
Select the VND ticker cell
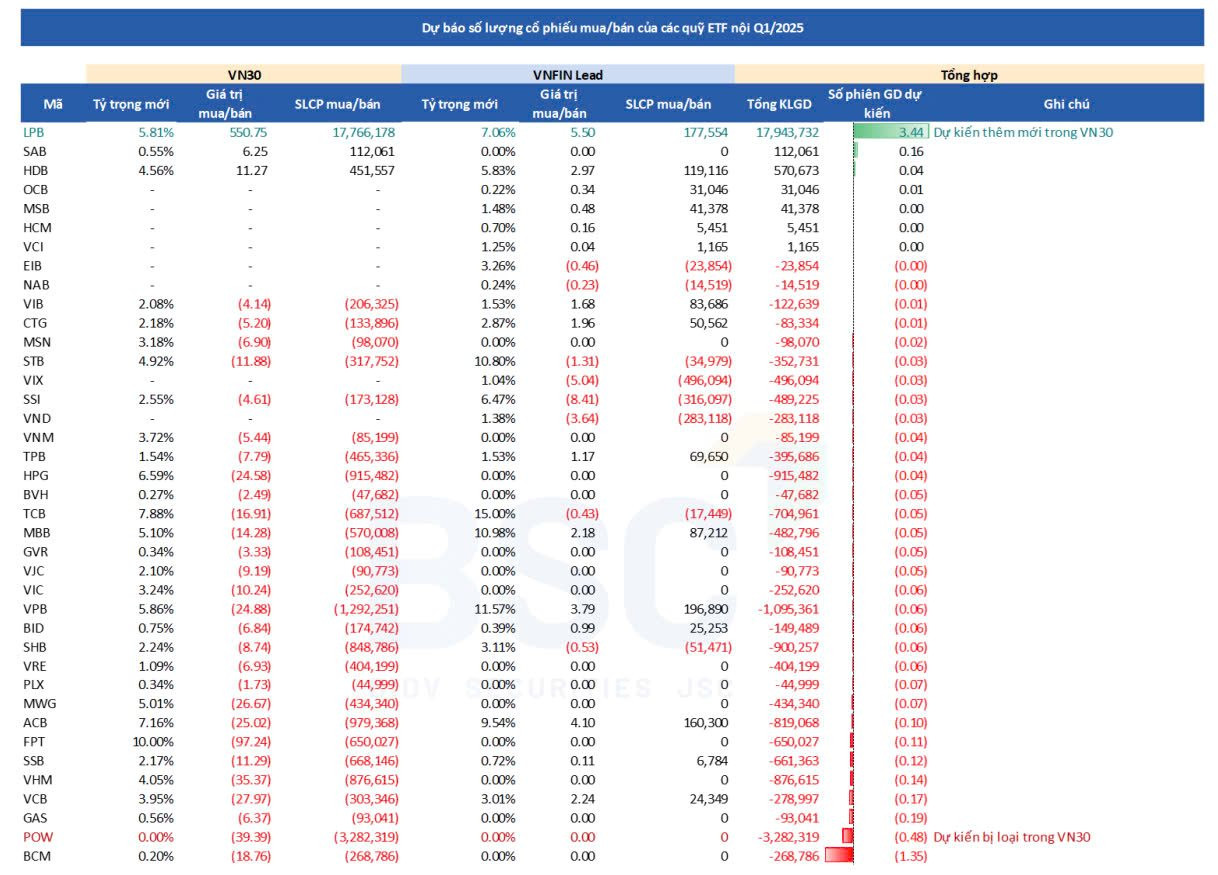click(x=34, y=418)
